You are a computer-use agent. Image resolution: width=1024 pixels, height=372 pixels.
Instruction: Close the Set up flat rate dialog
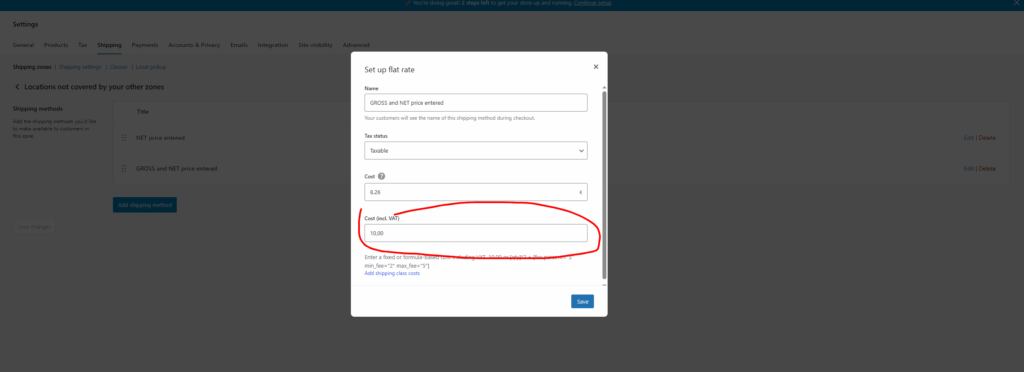coord(596,67)
